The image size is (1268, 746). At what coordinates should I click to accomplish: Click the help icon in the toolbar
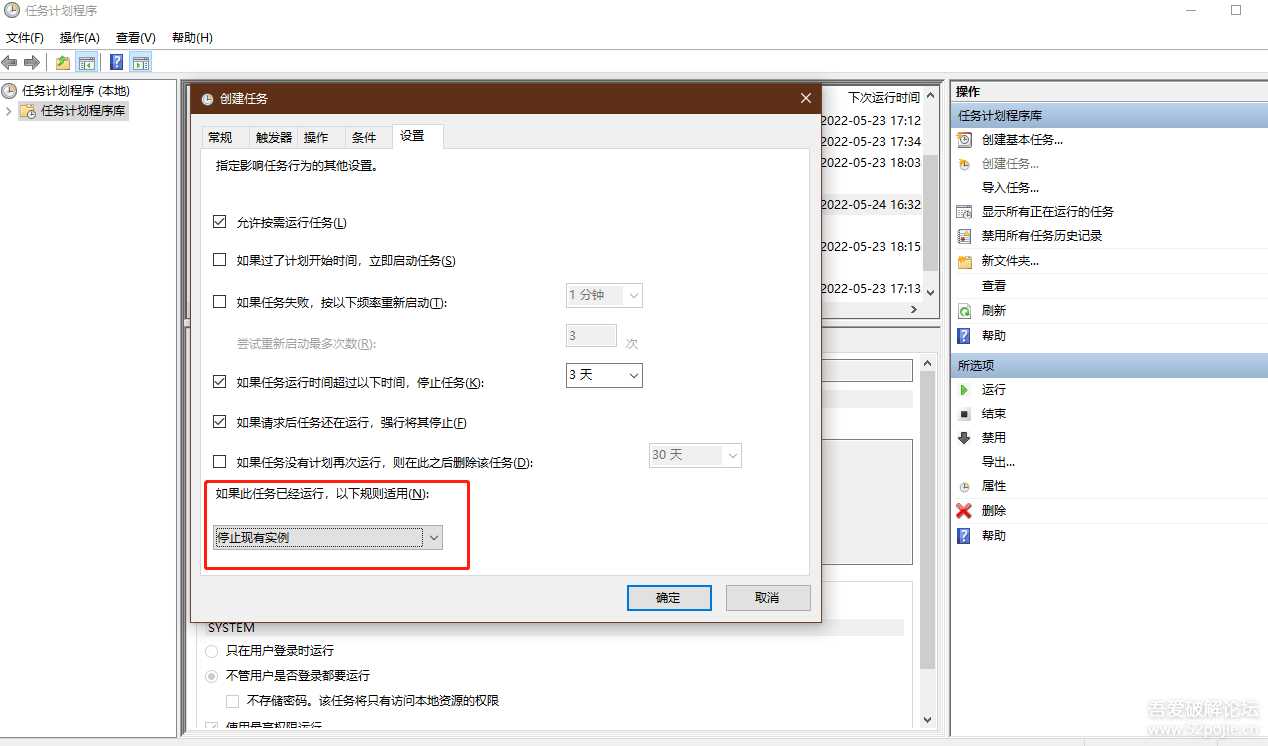117,61
